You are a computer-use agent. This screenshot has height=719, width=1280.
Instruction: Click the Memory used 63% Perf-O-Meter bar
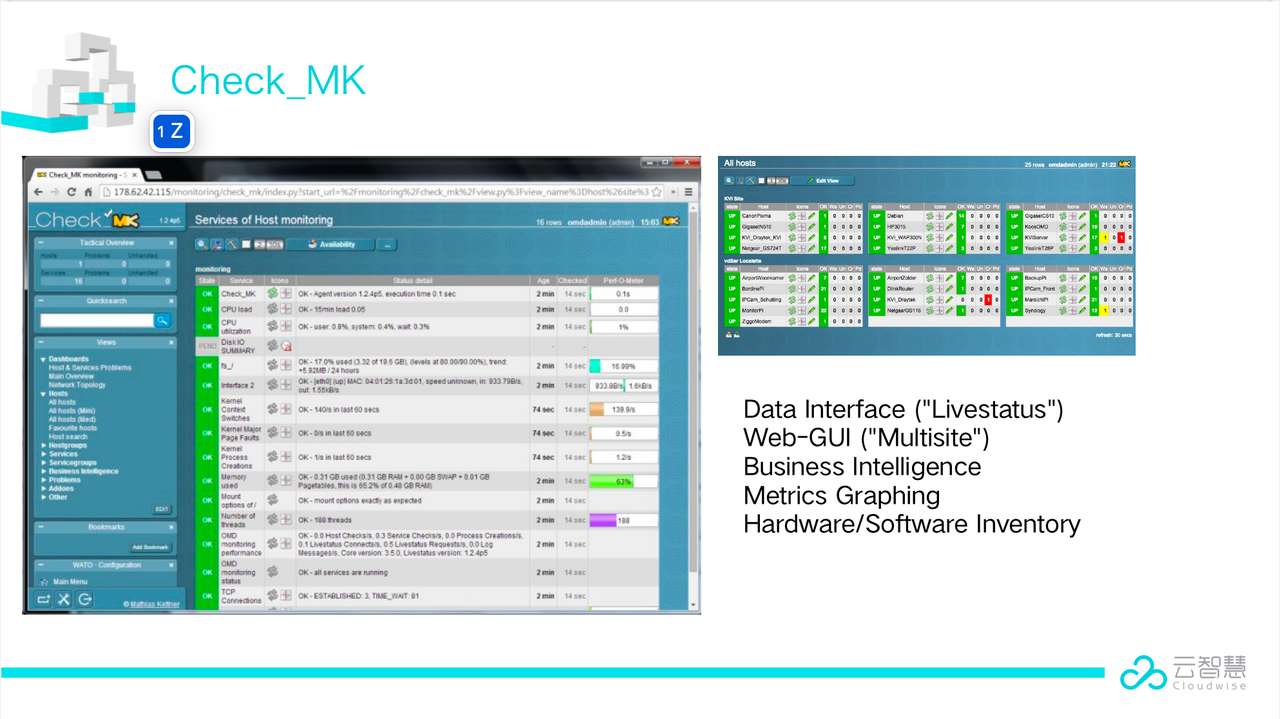624,481
